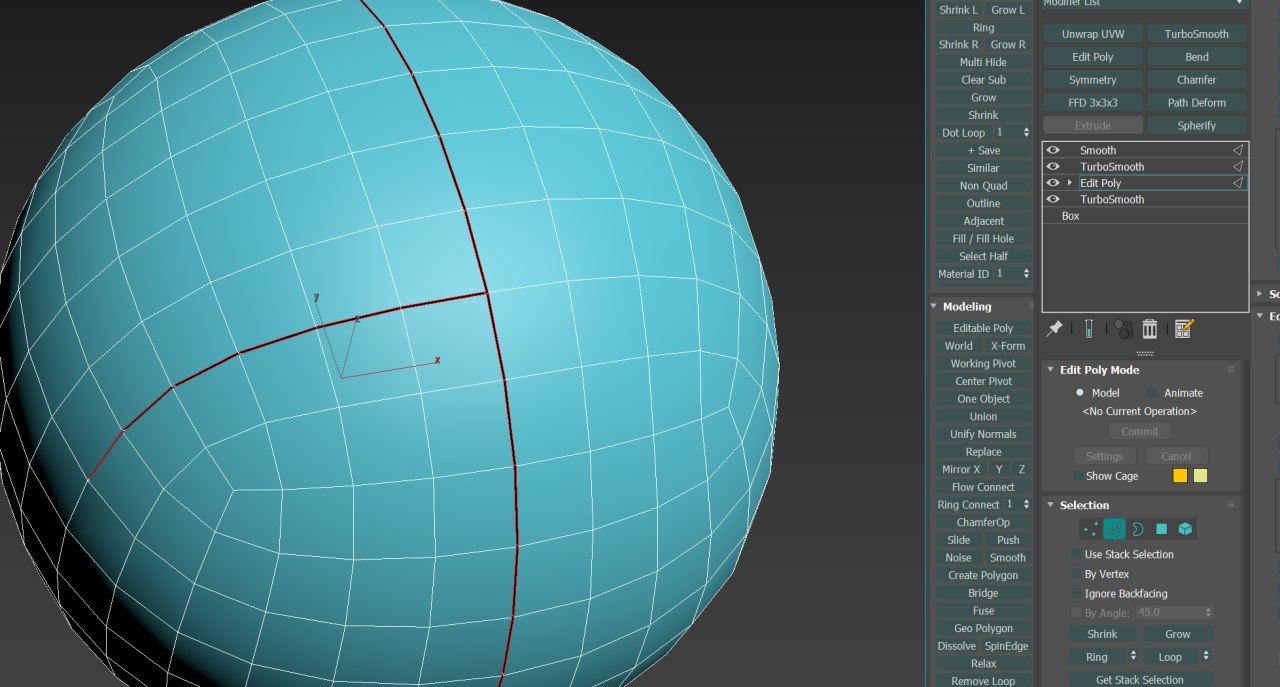Check the By Vertex option

[x=1076, y=574]
